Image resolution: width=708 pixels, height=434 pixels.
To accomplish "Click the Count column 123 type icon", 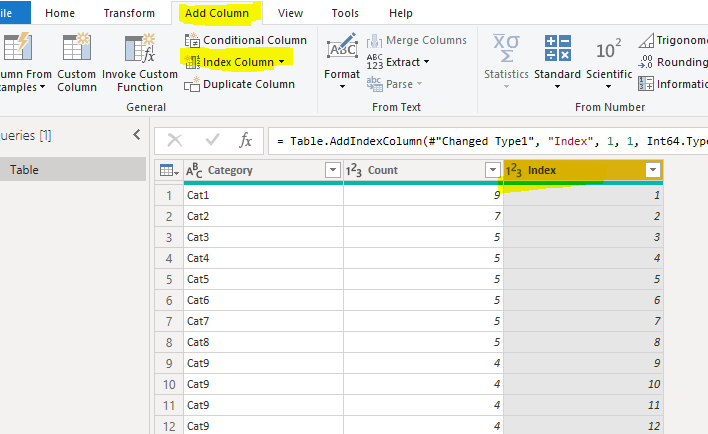I will [x=354, y=171].
